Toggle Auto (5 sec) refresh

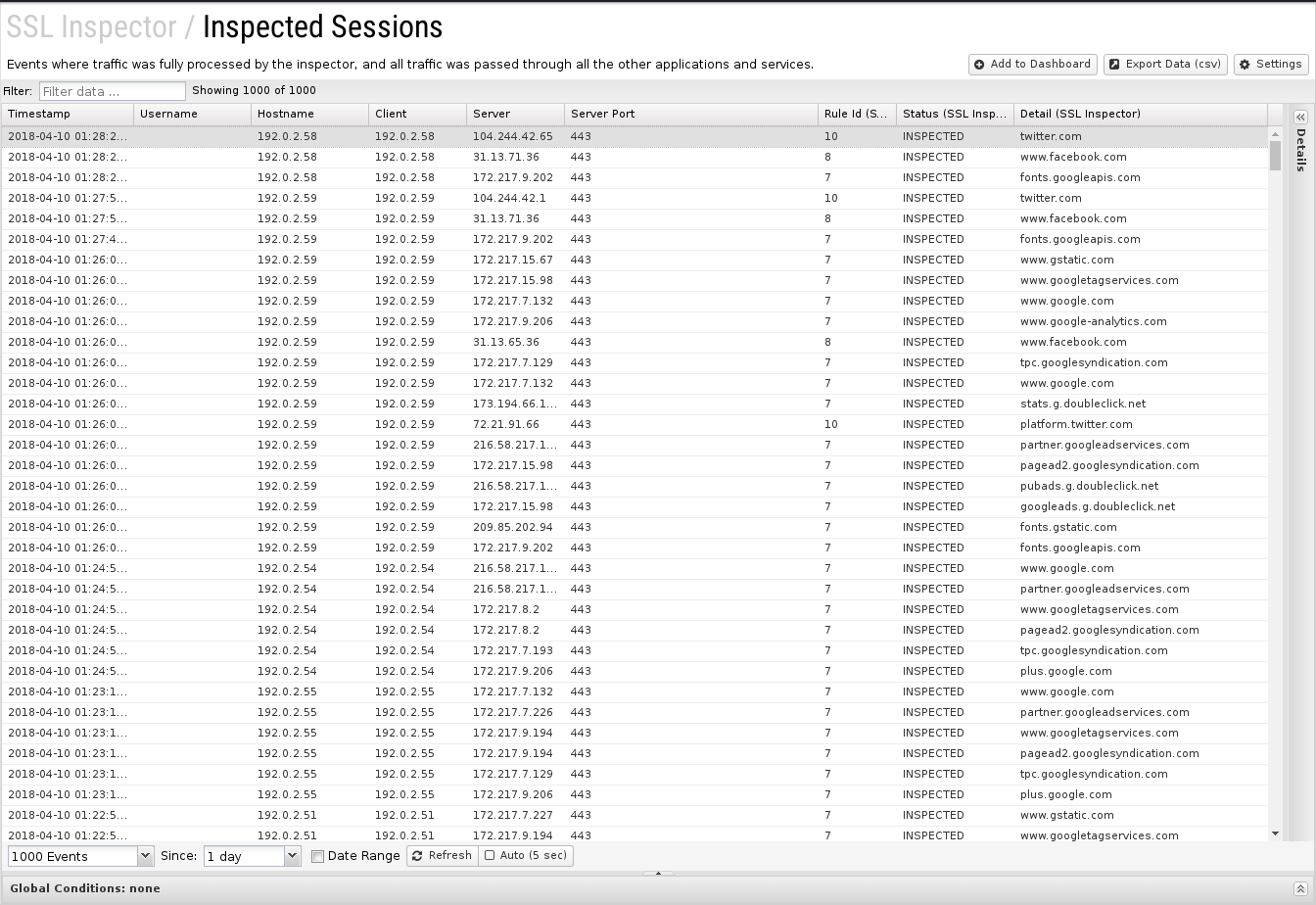click(x=526, y=856)
